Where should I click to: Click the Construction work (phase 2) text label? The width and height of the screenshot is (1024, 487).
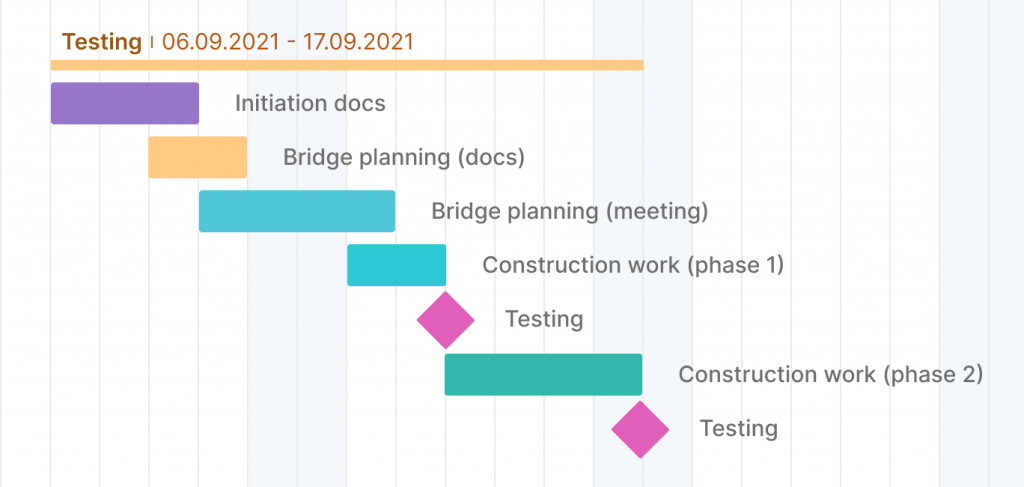point(831,374)
